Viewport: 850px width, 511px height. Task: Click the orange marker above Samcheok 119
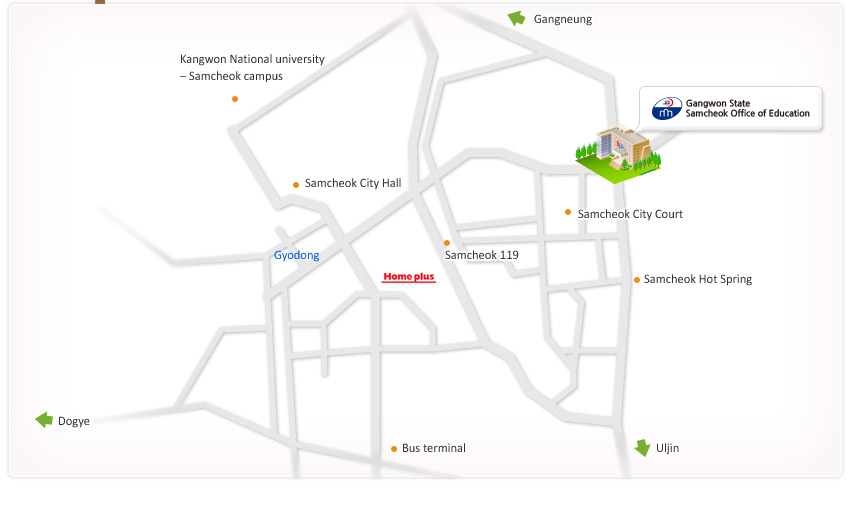point(447,243)
